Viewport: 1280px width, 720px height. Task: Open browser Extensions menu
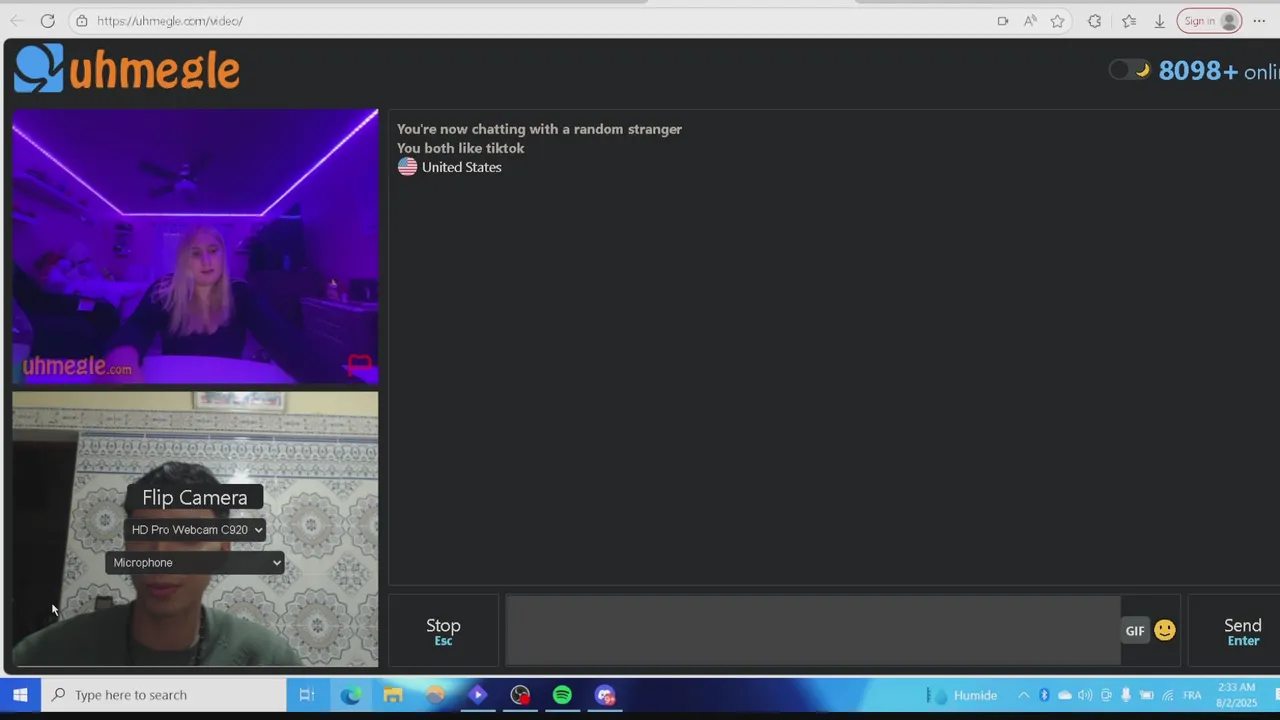click(1094, 21)
